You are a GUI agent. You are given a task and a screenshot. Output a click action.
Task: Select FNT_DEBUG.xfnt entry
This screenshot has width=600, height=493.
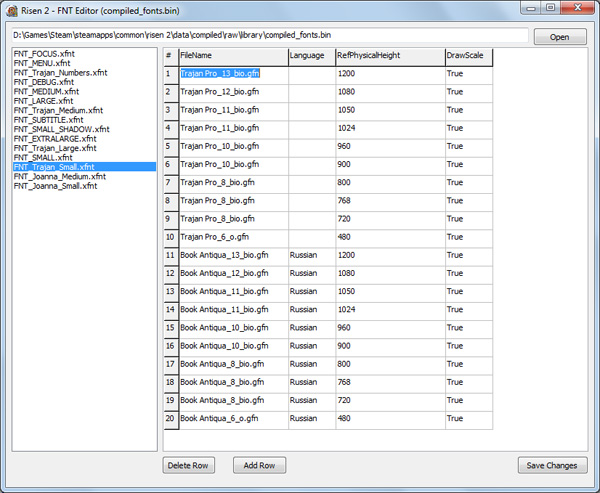click(84, 82)
